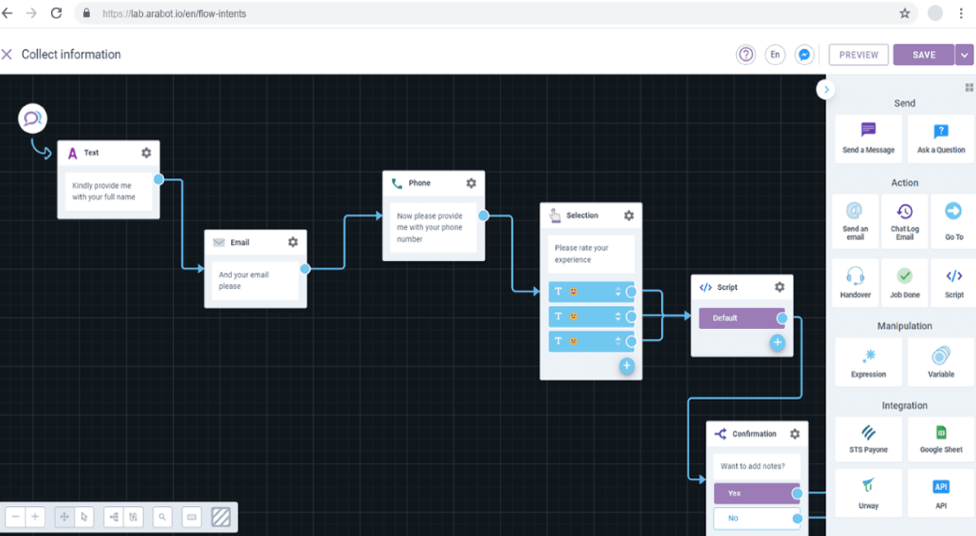Screen dimensions: 976x536
Task: Choose the Chat Log Email action
Action: (x=904, y=221)
